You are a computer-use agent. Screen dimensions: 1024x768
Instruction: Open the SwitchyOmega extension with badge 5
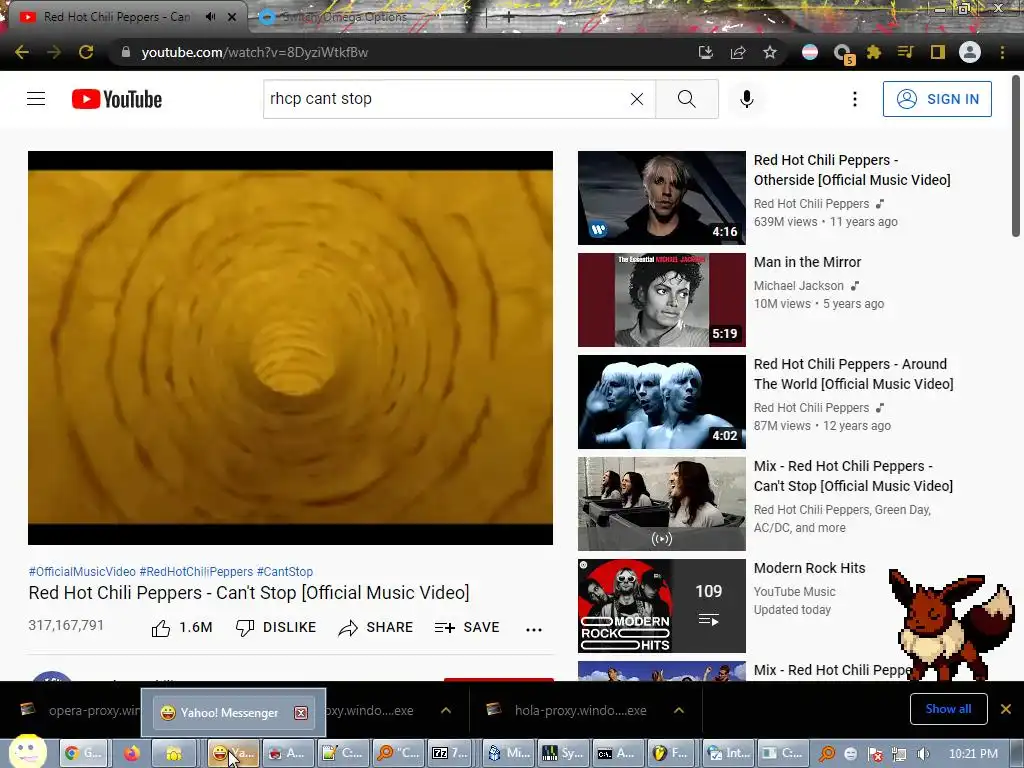(843, 54)
